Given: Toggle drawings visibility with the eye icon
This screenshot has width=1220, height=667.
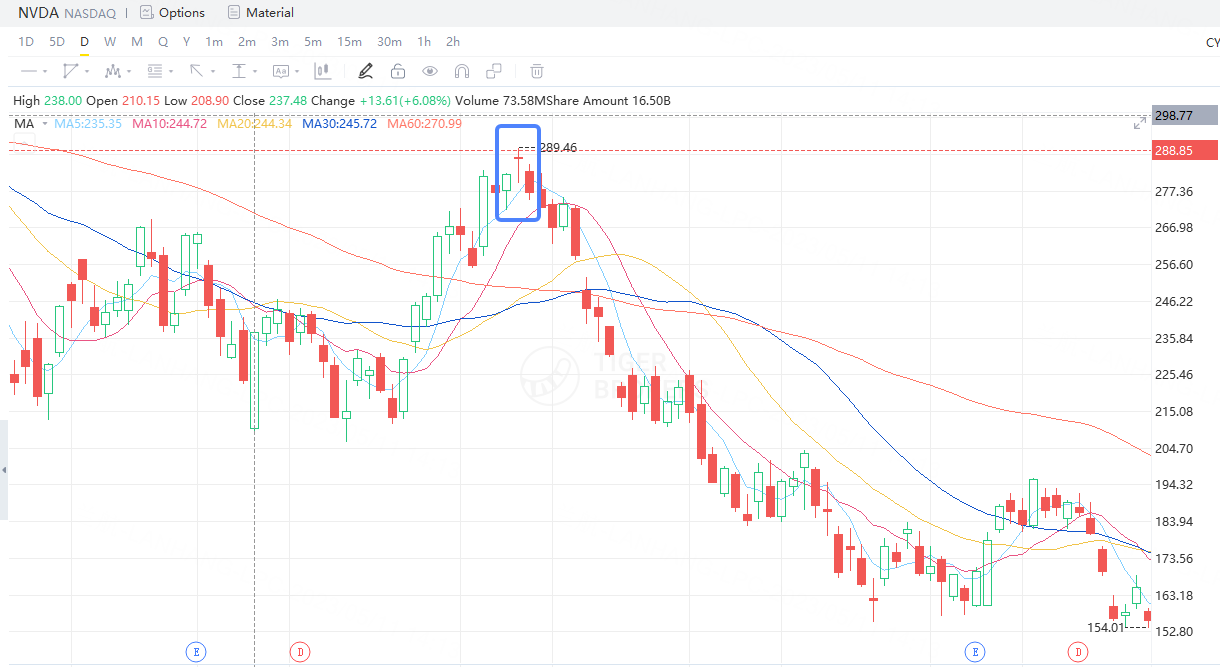Looking at the screenshot, I should (430, 71).
